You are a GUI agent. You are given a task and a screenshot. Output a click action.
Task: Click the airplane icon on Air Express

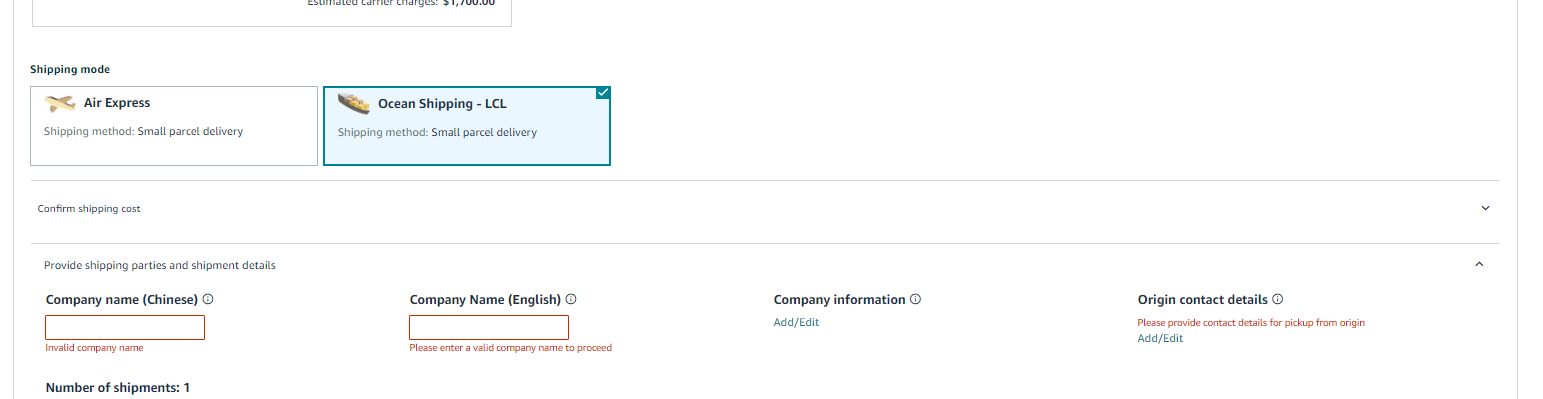60,103
